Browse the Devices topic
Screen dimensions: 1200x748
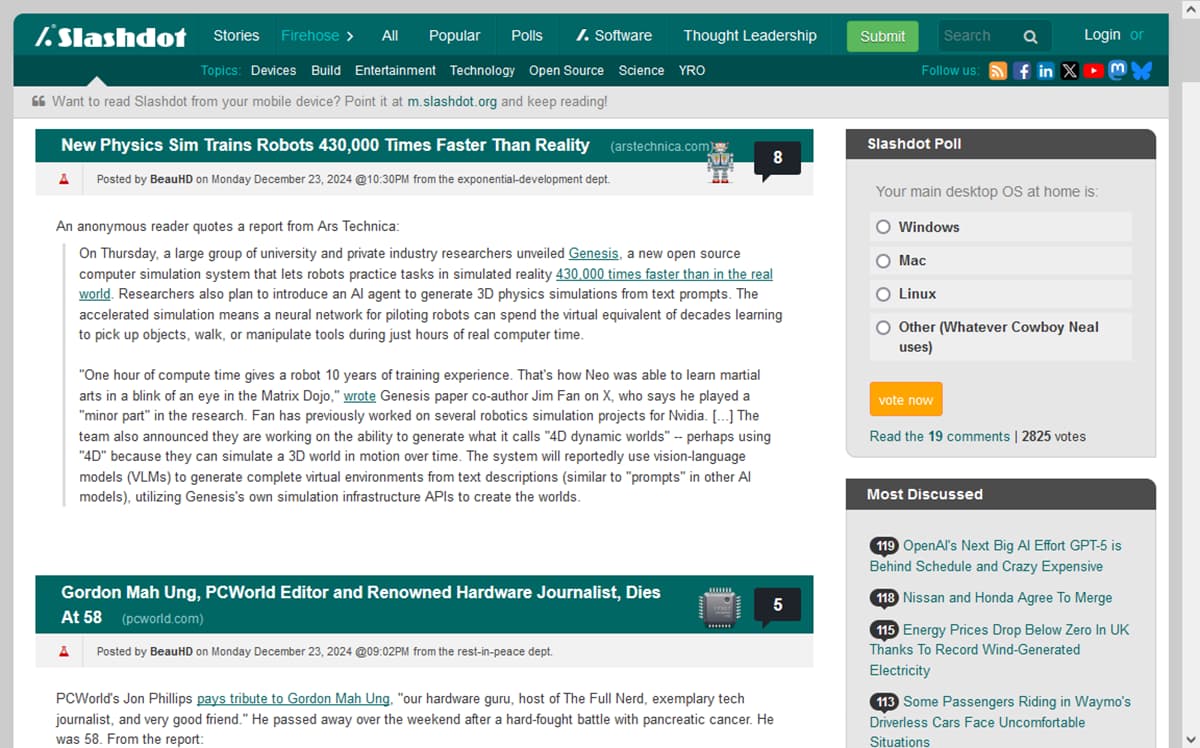point(273,71)
